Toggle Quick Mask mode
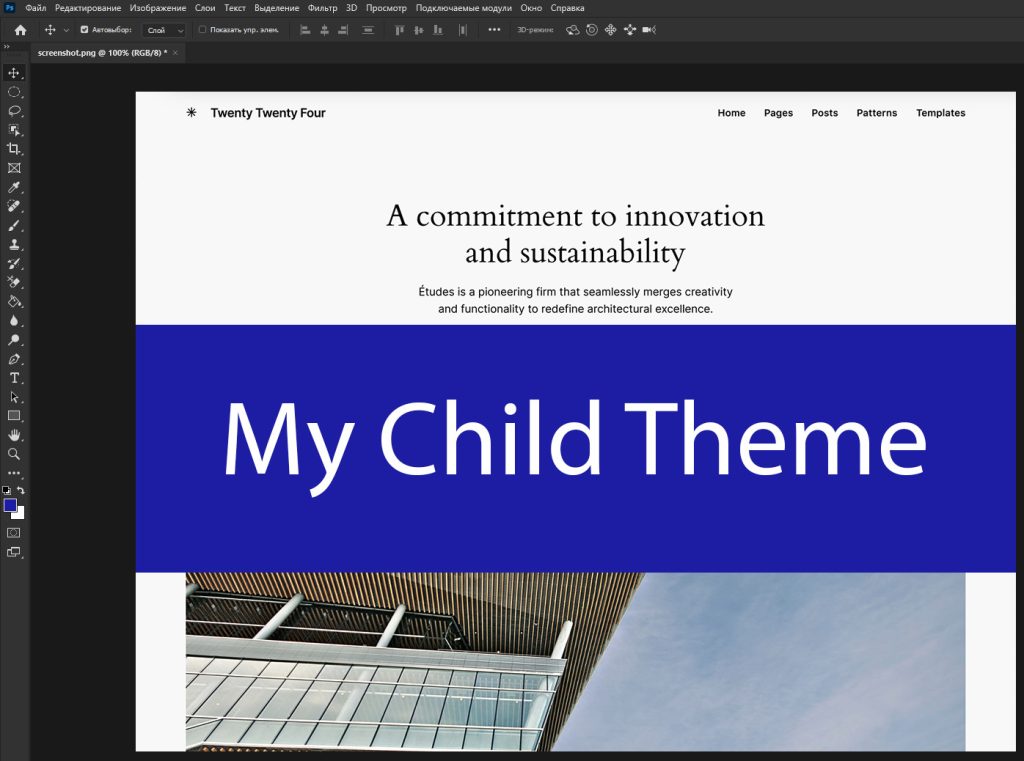The height and width of the screenshot is (761, 1024). [x=14, y=533]
